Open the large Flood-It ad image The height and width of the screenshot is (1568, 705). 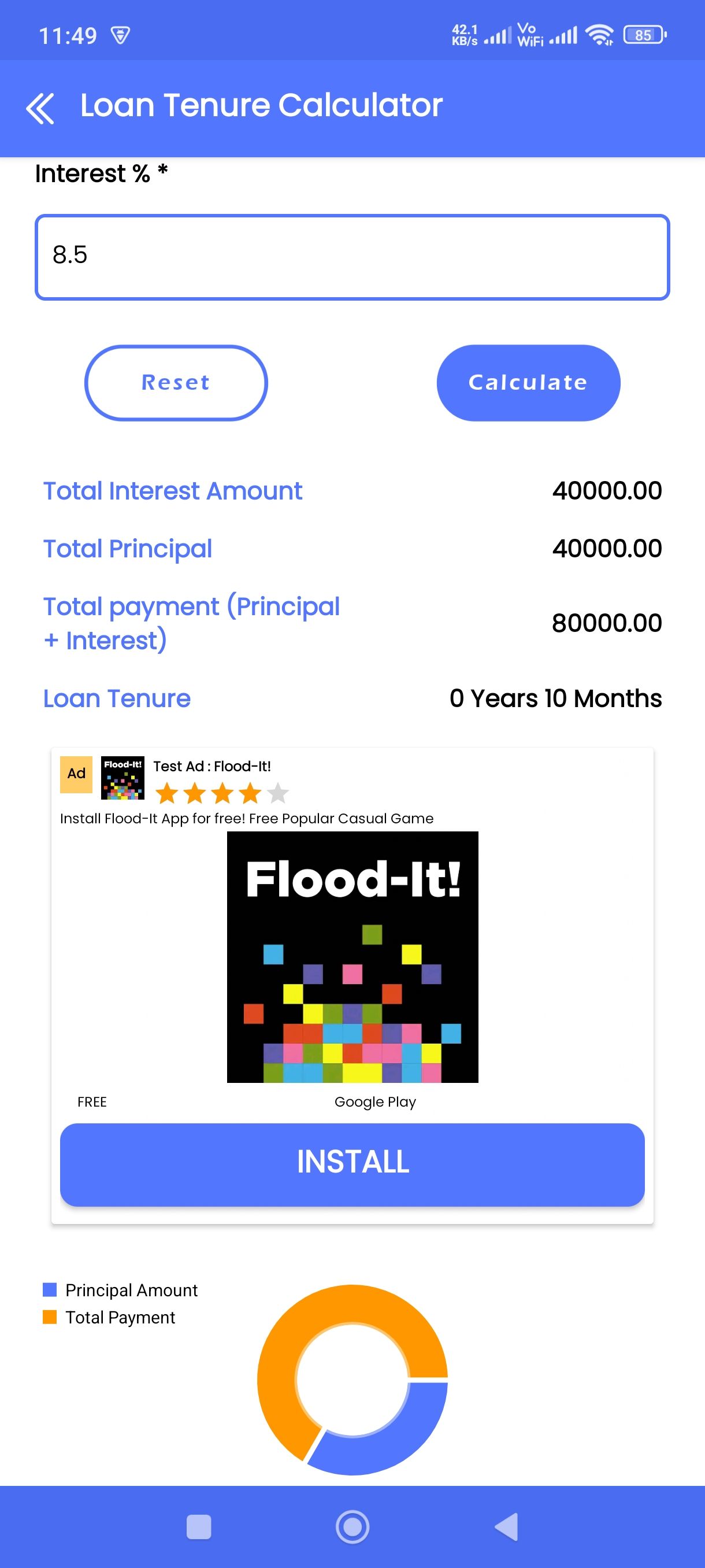click(352, 957)
